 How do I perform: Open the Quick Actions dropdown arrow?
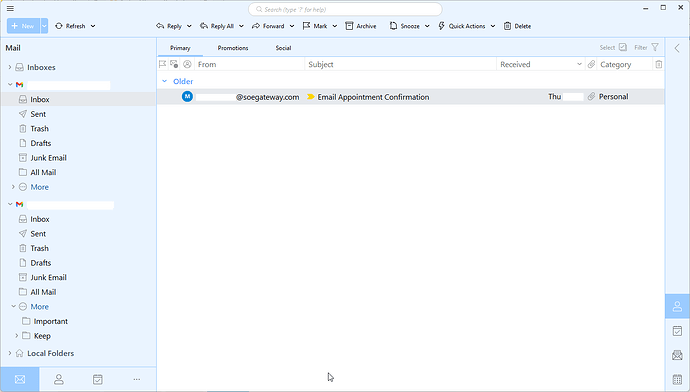pos(493,26)
